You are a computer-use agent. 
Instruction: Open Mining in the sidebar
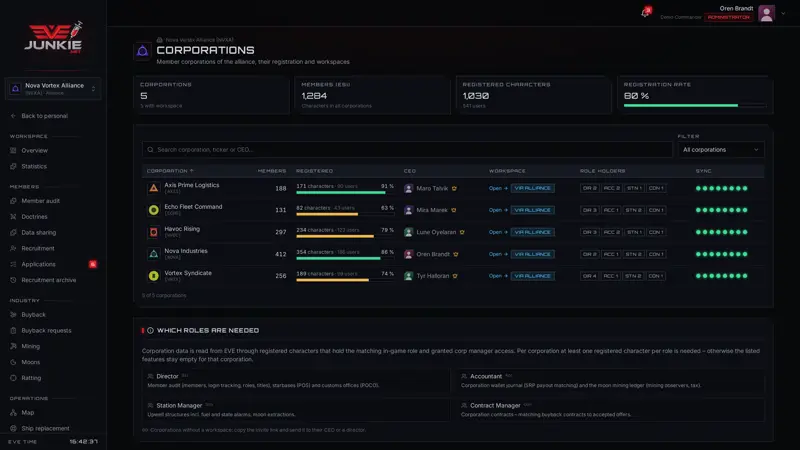[x=30, y=346]
